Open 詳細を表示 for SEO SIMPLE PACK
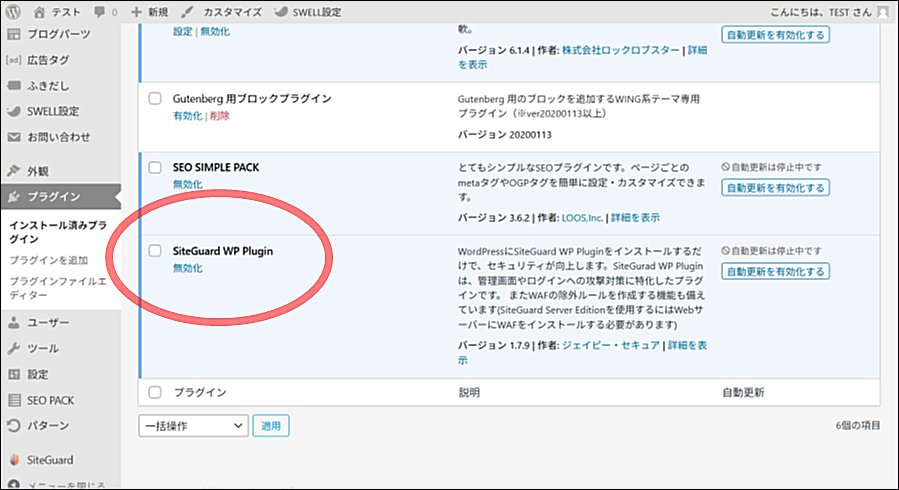Image resolution: width=899 pixels, height=490 pixels. coord(635,218)
